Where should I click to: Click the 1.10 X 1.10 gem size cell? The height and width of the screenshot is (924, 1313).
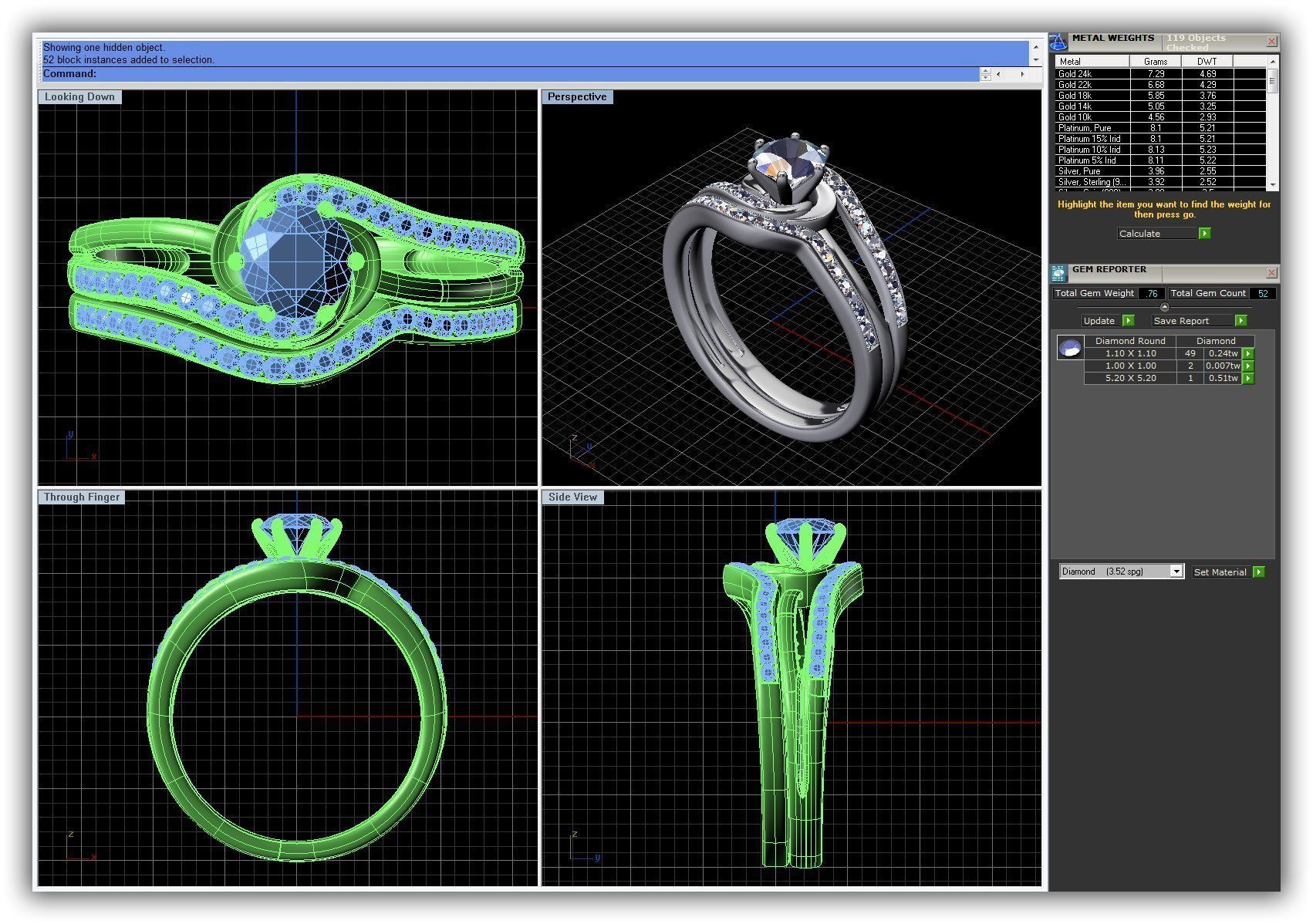(1130, 353)
